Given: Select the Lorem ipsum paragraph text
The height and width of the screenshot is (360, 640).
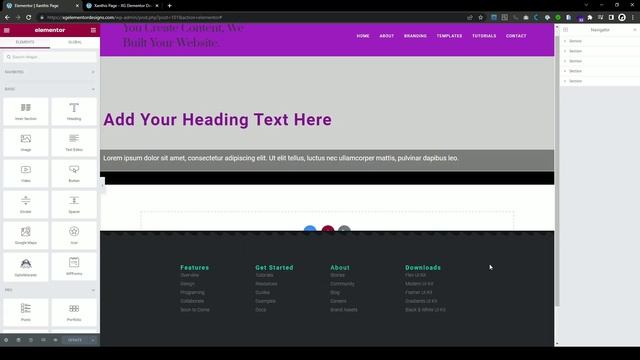Looking at the screenshot, I should [281, 158].
